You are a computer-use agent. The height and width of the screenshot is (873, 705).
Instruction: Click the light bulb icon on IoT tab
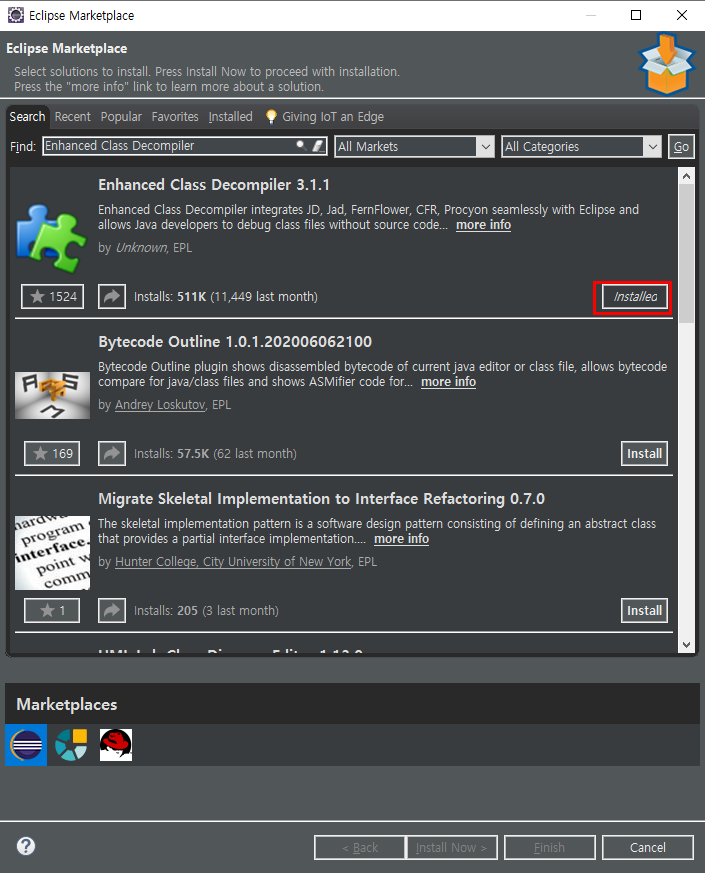click(271, 116)
